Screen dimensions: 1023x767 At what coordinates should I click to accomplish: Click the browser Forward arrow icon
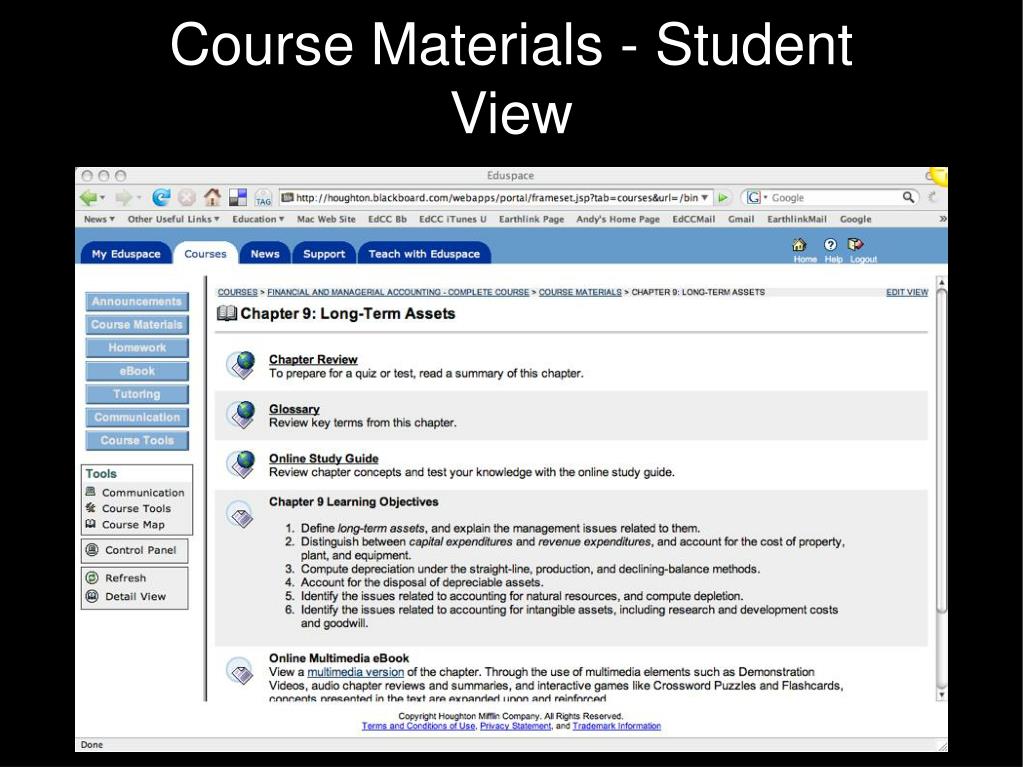[123, 197]
